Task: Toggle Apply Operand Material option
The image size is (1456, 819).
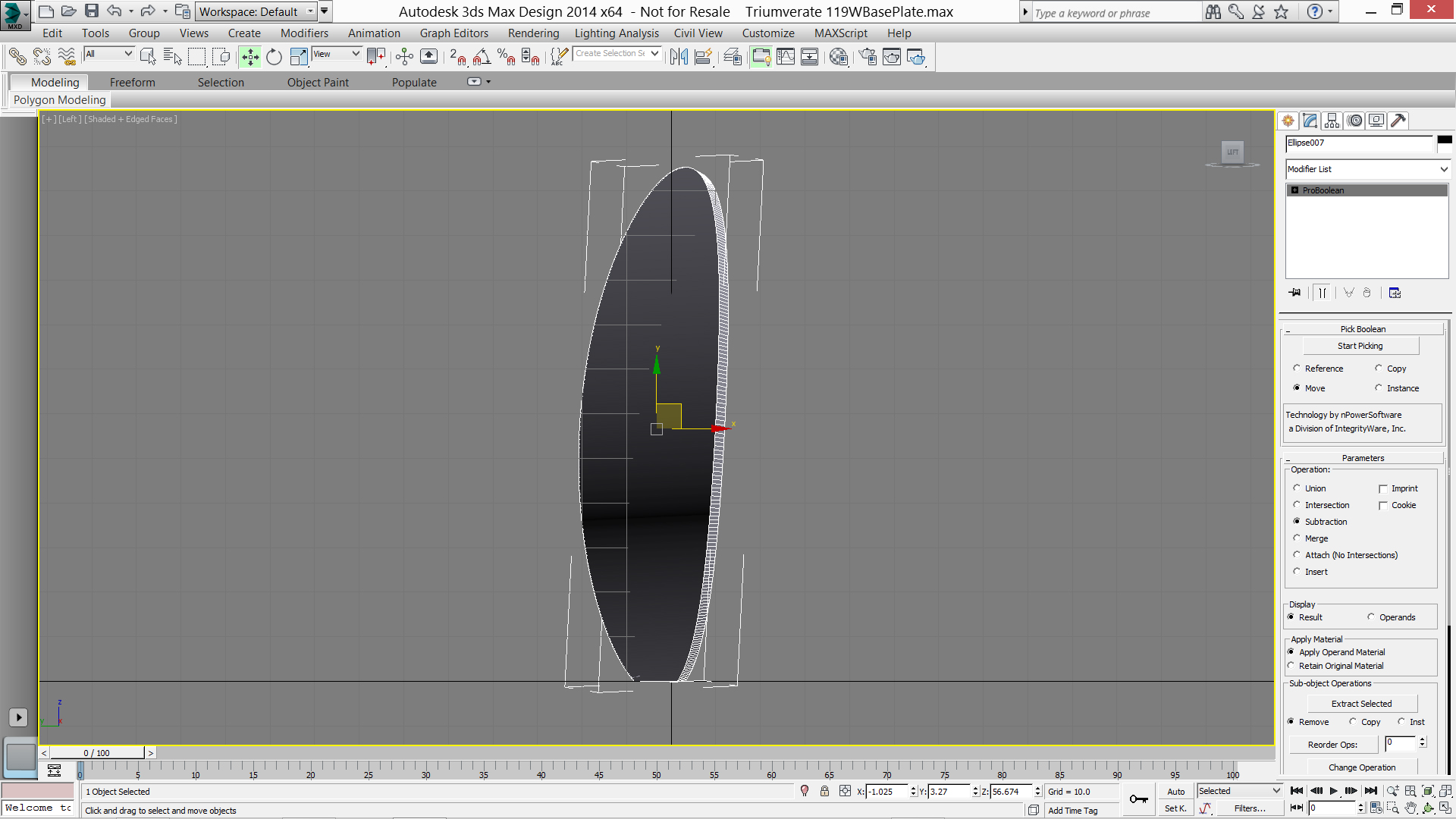Action: pyautogui.click(x=1293, y=652)
